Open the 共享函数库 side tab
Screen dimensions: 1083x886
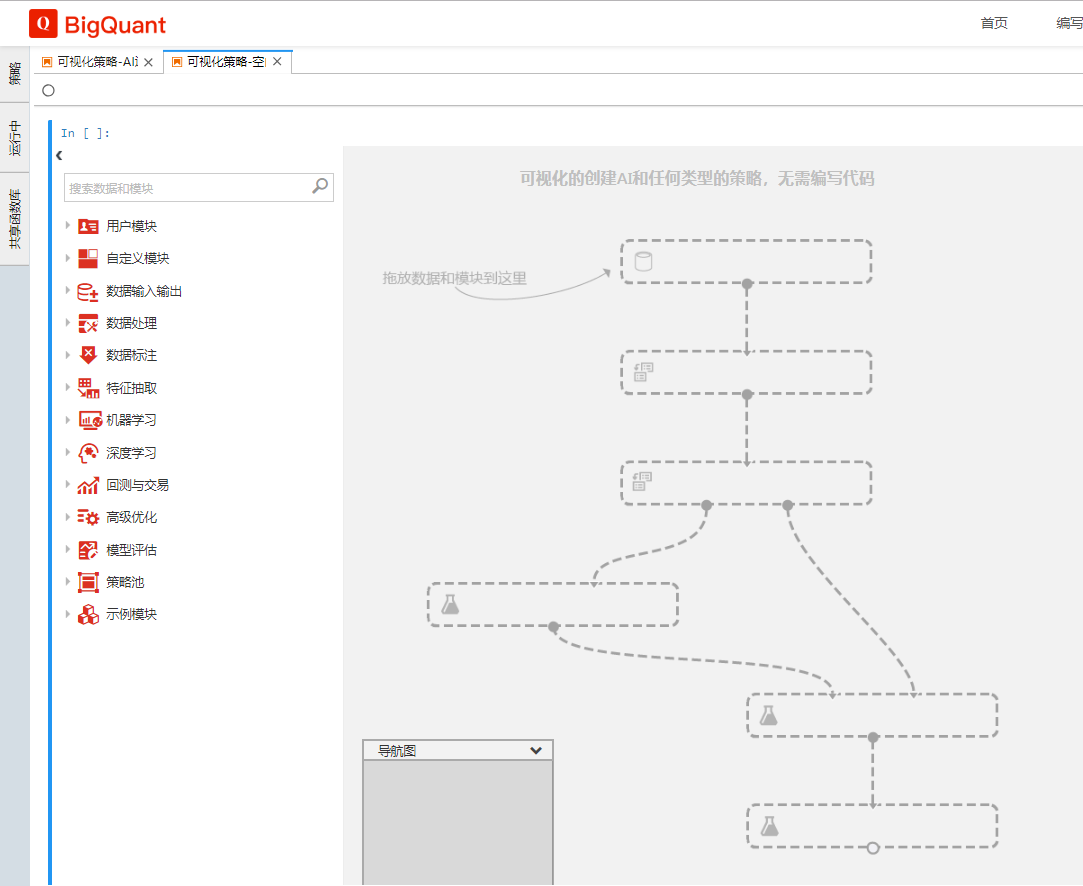pos(14,220)
